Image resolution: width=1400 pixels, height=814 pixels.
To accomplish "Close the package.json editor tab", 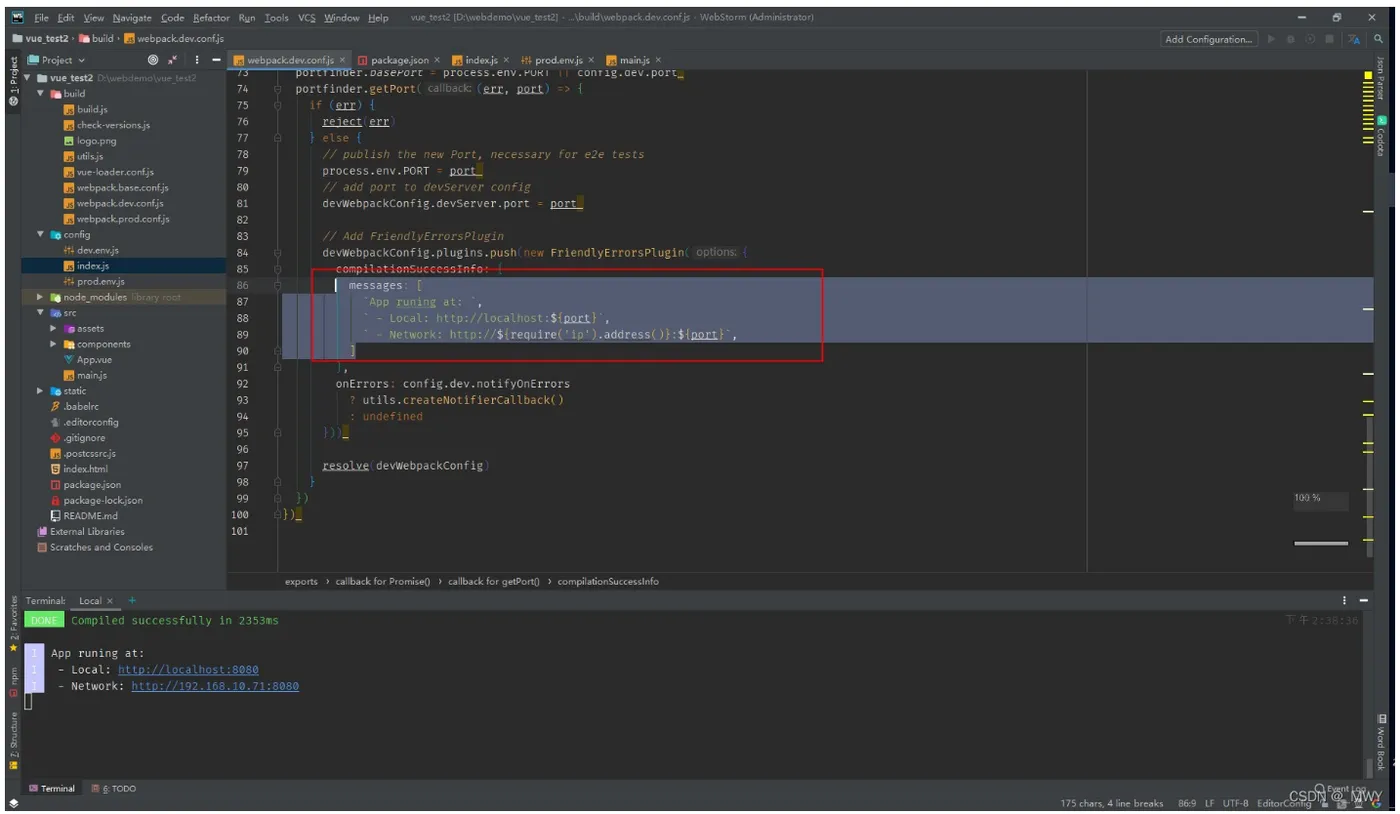I will pyautogui.click(x=438, y=60).
